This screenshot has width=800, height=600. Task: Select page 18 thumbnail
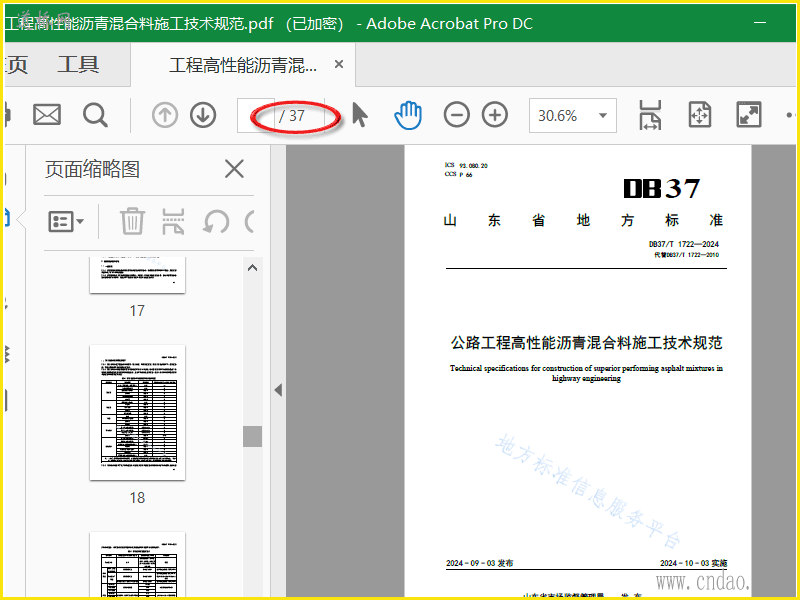pos(137,412)
